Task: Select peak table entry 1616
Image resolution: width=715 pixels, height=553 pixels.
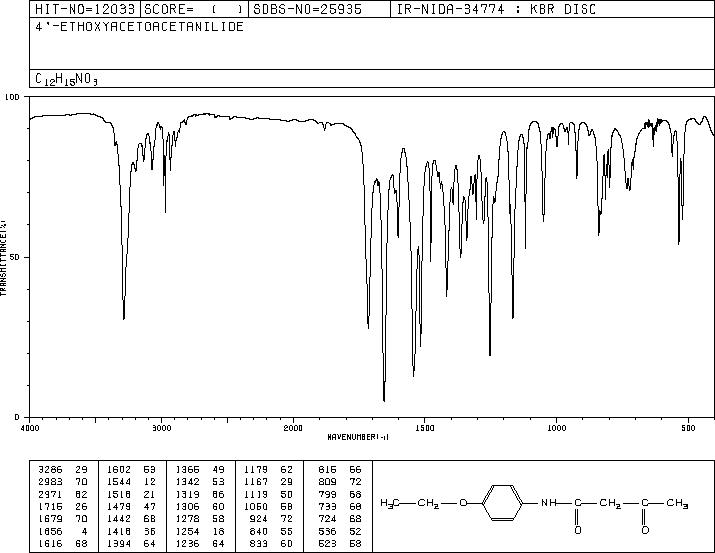Action: pos(50,543)
